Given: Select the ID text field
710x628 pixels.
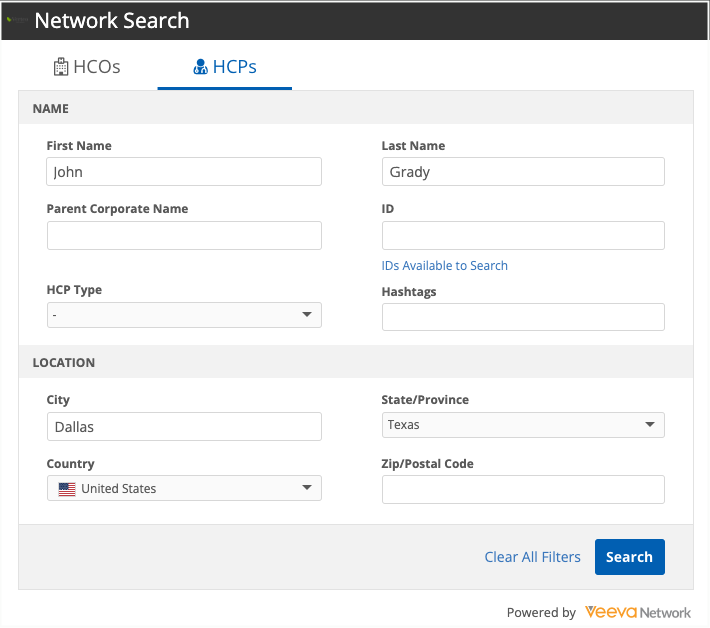Looking at the screenshot, I should [x=523, y=236].
